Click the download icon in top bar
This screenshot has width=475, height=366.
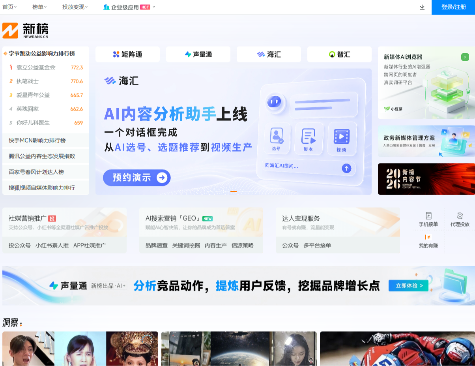tap(422, 7)
